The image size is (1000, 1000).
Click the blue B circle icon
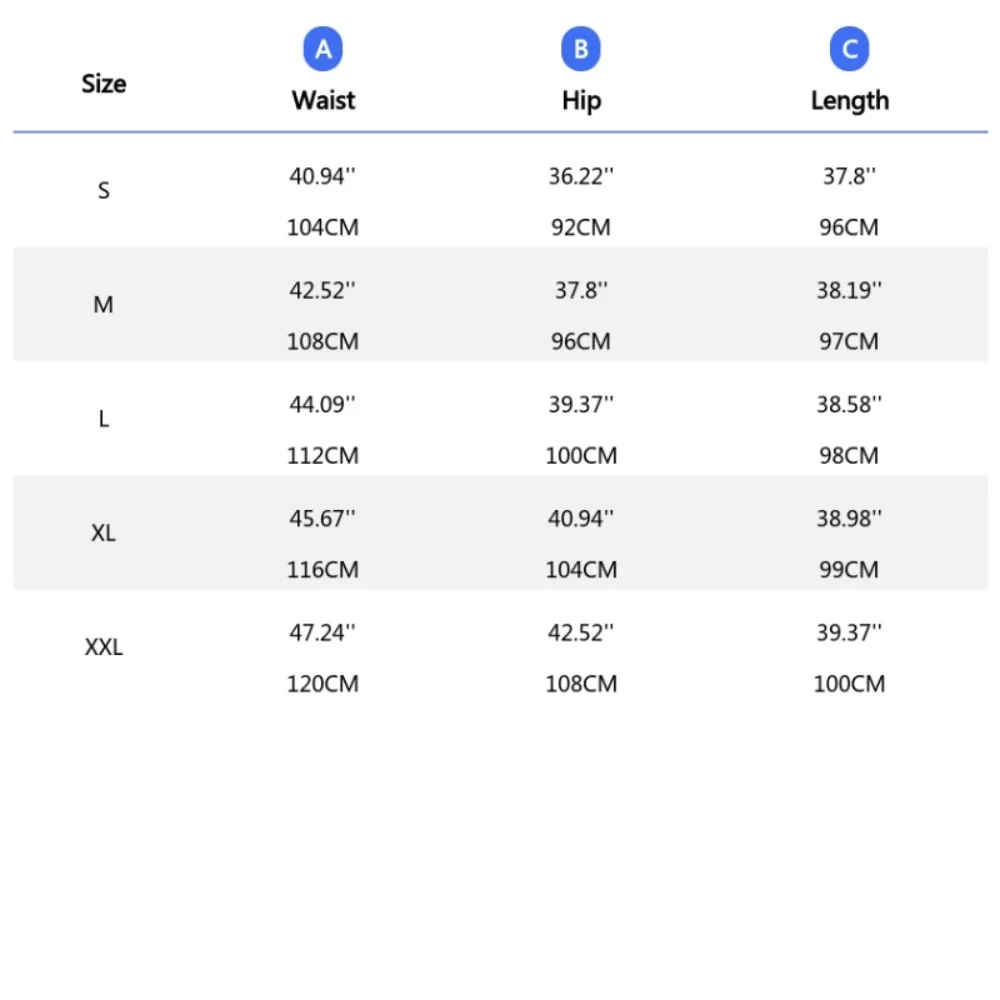click(x=580, y=49)
